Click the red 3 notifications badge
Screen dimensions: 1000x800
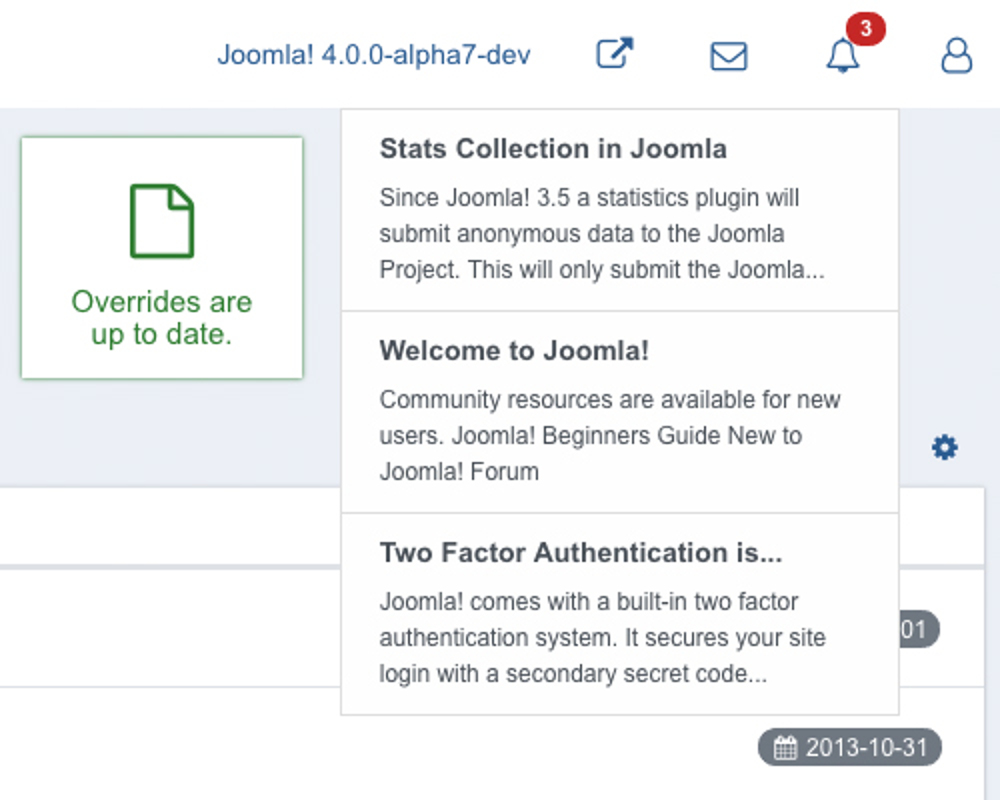click(x=865, y=29)
